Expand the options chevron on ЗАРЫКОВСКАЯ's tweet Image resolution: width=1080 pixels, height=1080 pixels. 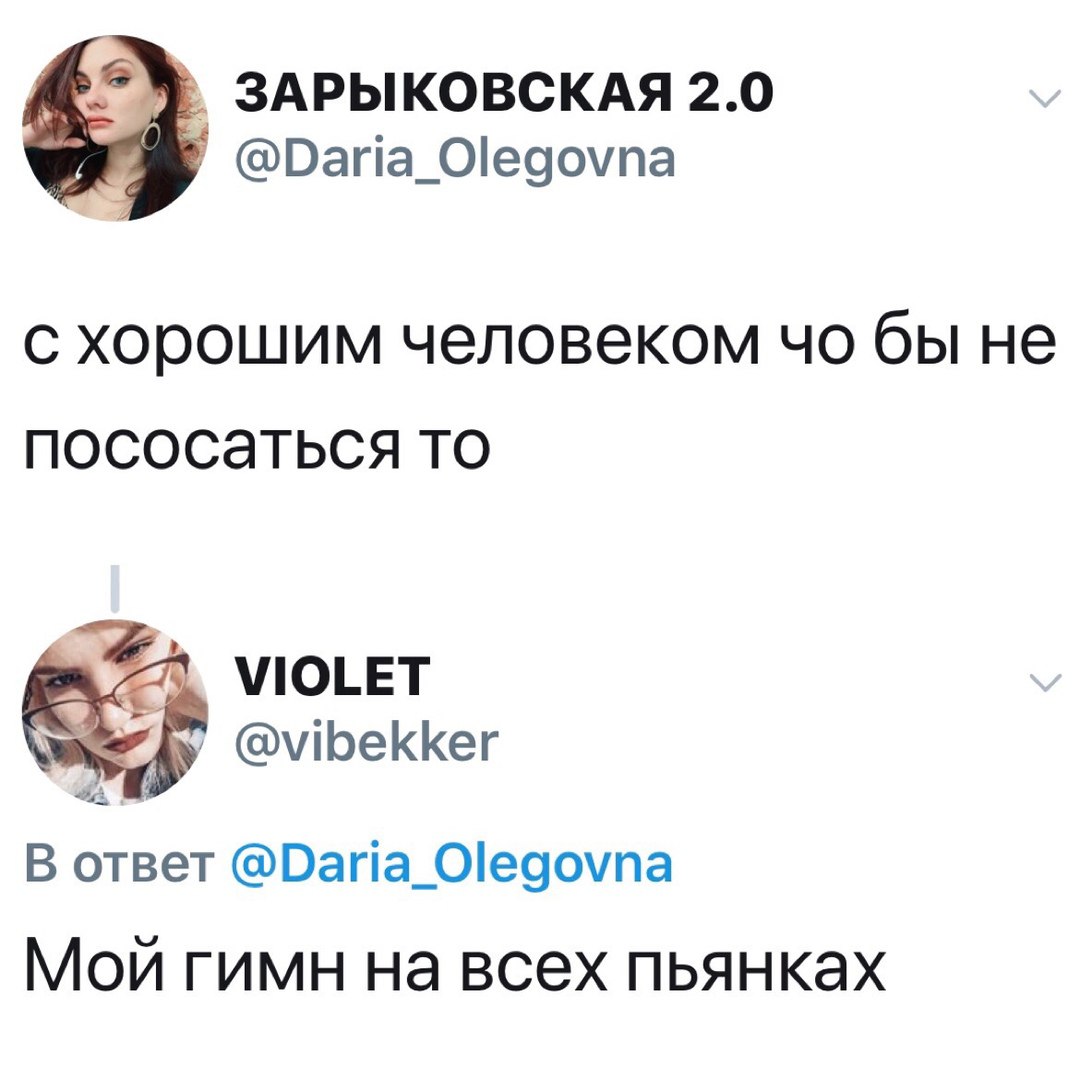(1045, 99)
